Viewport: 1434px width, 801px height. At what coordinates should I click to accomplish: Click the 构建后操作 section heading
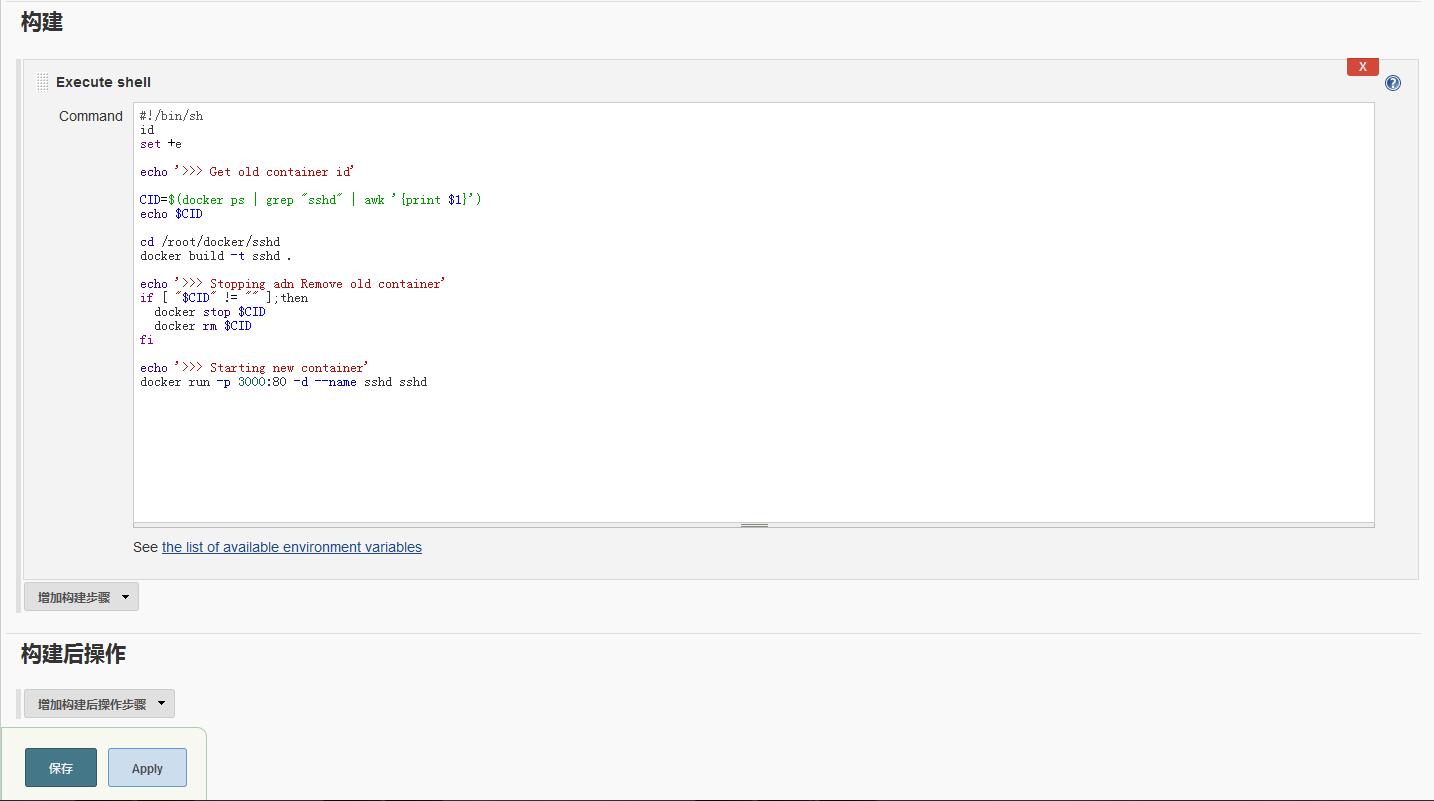73,654
